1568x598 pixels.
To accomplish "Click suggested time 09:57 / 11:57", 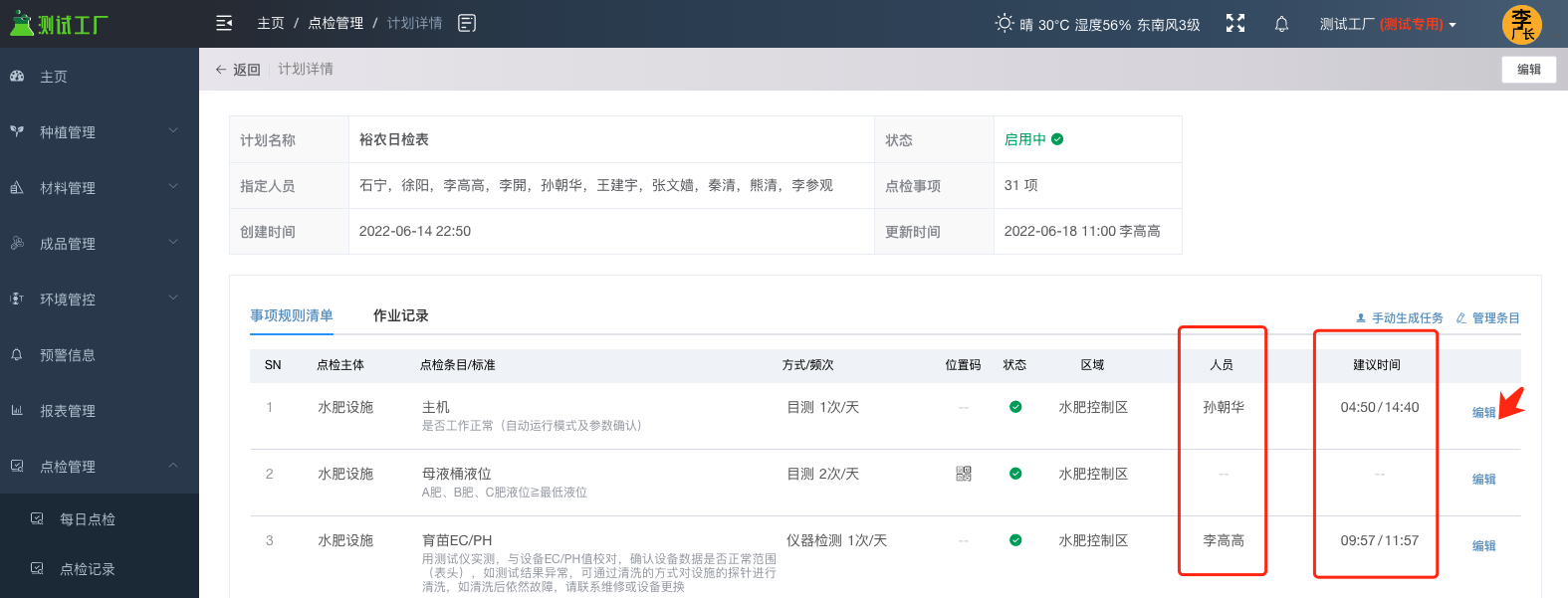I will click(x=1380, y=540).
